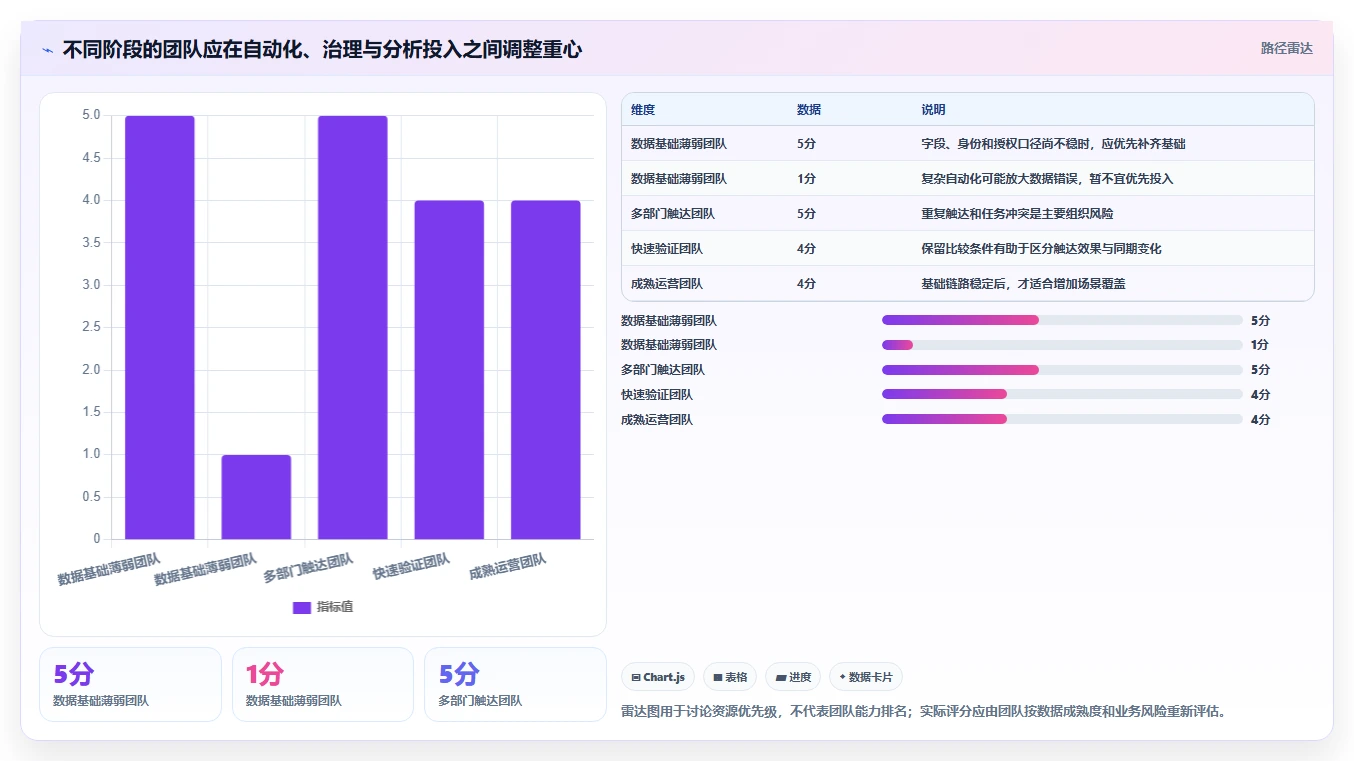
Task: Click 成熟运营团队 in the table's 维度 column
Action: pyautogui.click(x=667, y=284)
